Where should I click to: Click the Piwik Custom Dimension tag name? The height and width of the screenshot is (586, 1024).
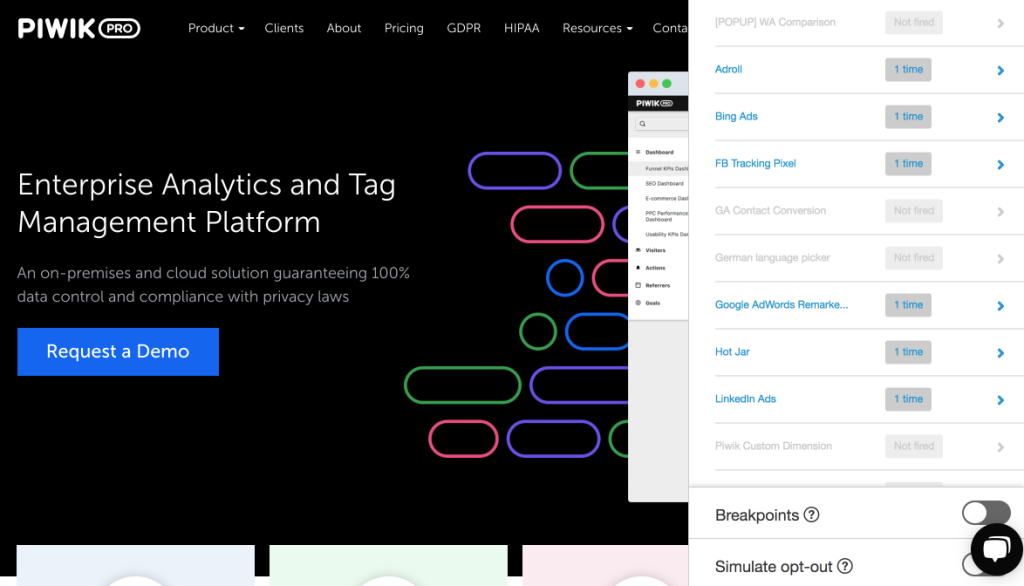pyautogui.click(x=773, y=446)
